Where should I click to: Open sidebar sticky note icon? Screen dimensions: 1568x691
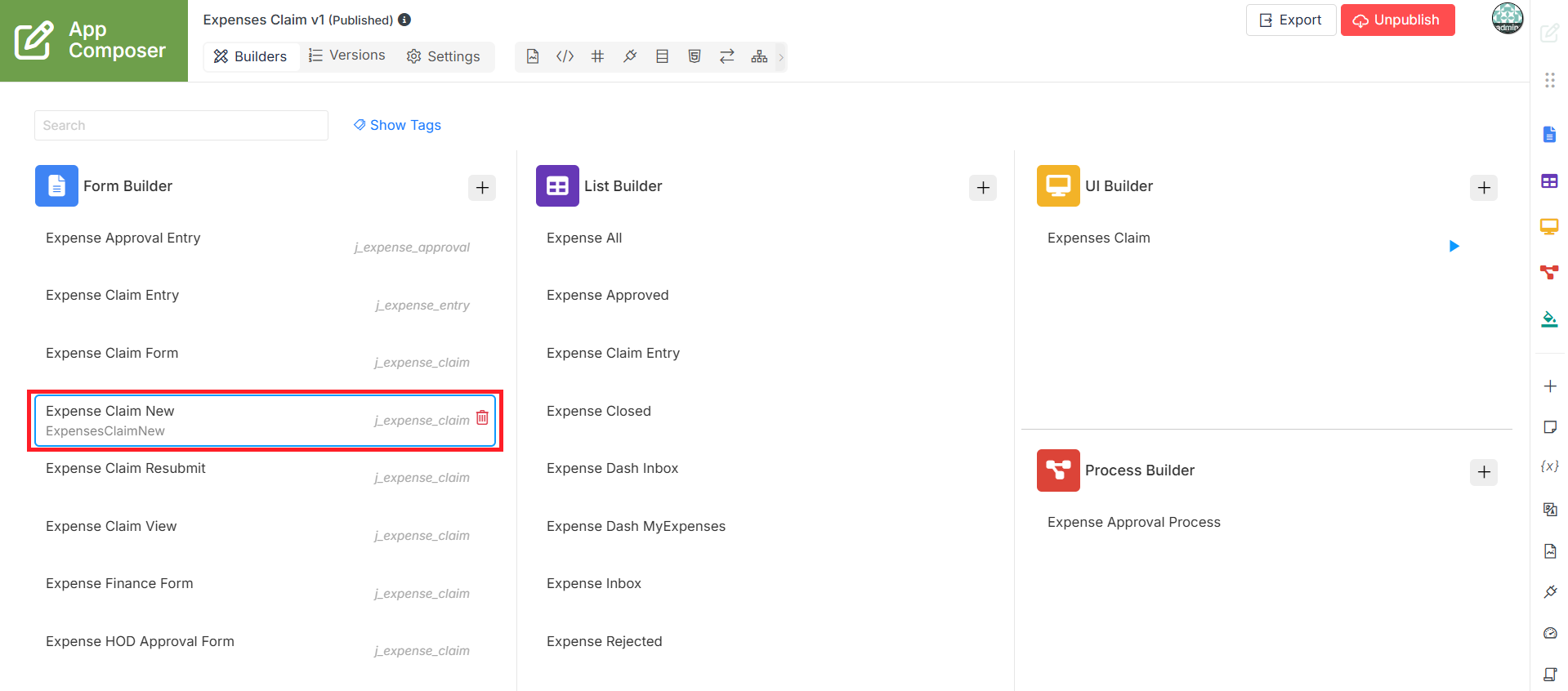pyautogui.click(x=1549, y=427)
